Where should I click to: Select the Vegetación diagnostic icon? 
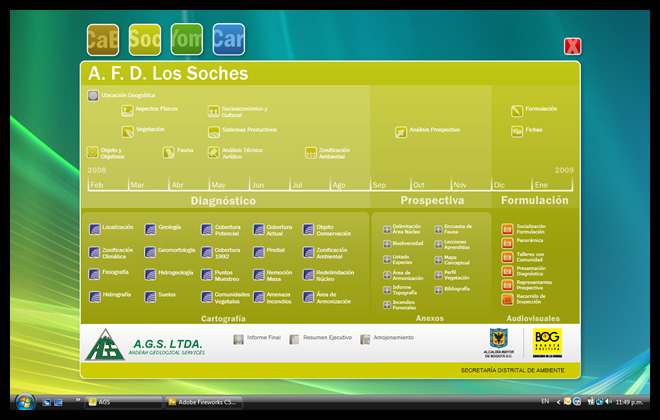127,131
